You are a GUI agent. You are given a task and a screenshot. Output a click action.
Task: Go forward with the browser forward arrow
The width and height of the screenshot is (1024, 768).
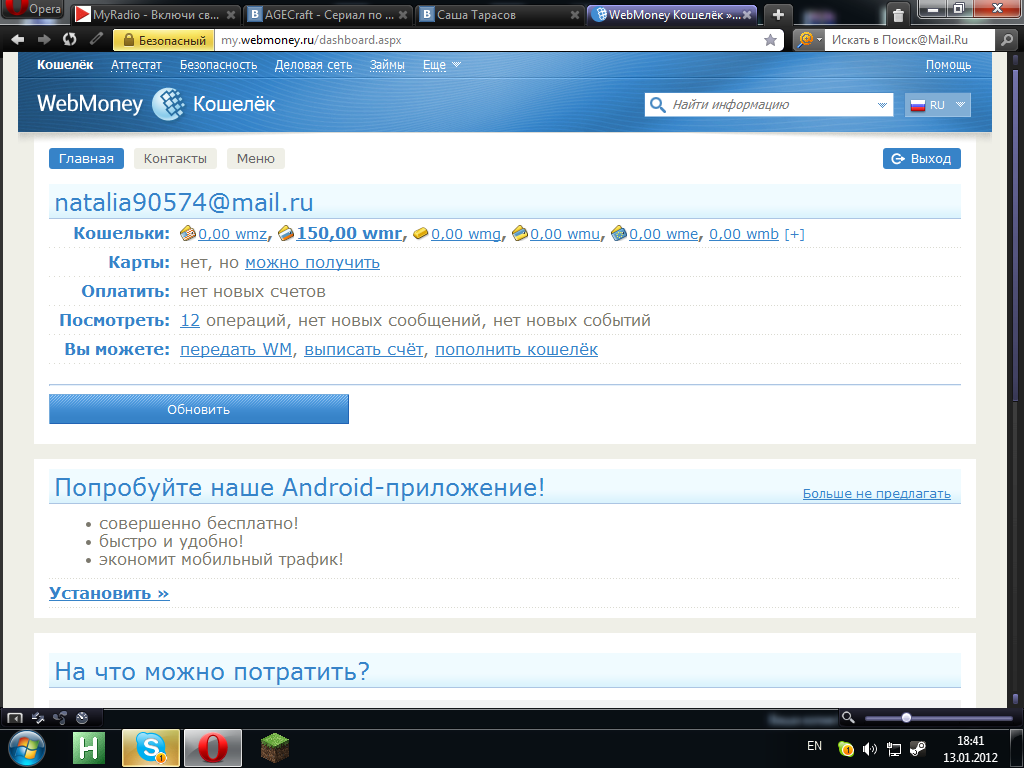click(x=44, y=40)
